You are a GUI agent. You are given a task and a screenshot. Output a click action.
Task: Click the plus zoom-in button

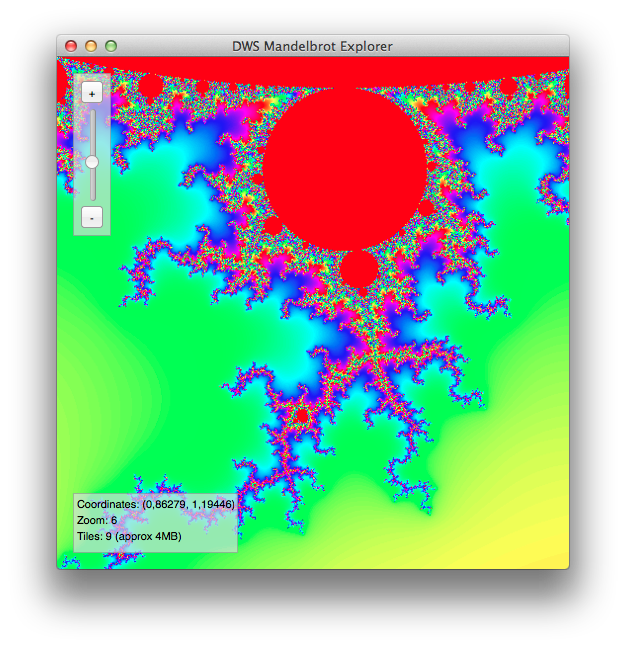pyautogui.click(x=92, y=93)
